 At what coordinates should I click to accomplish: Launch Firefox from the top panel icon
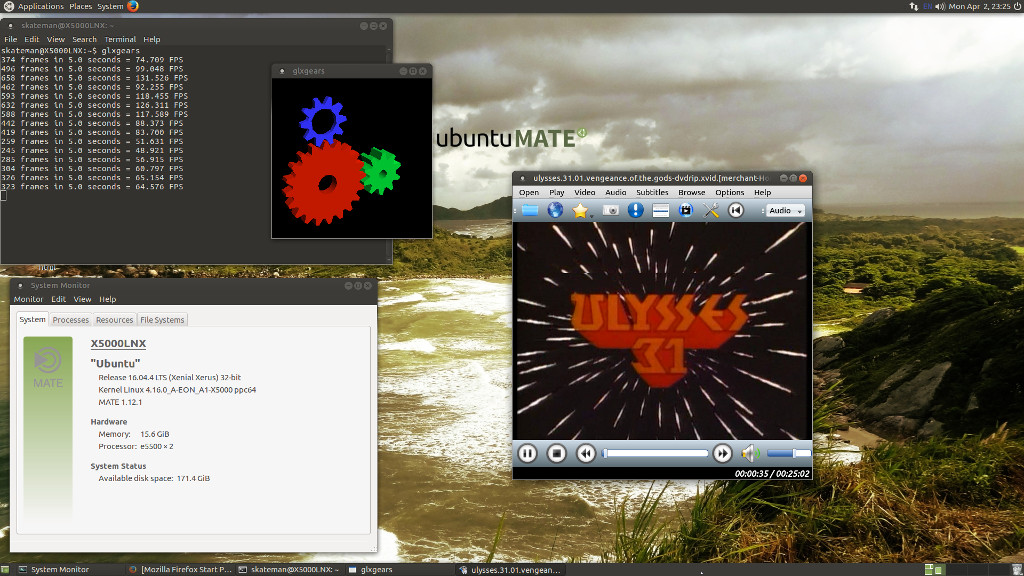133,7
